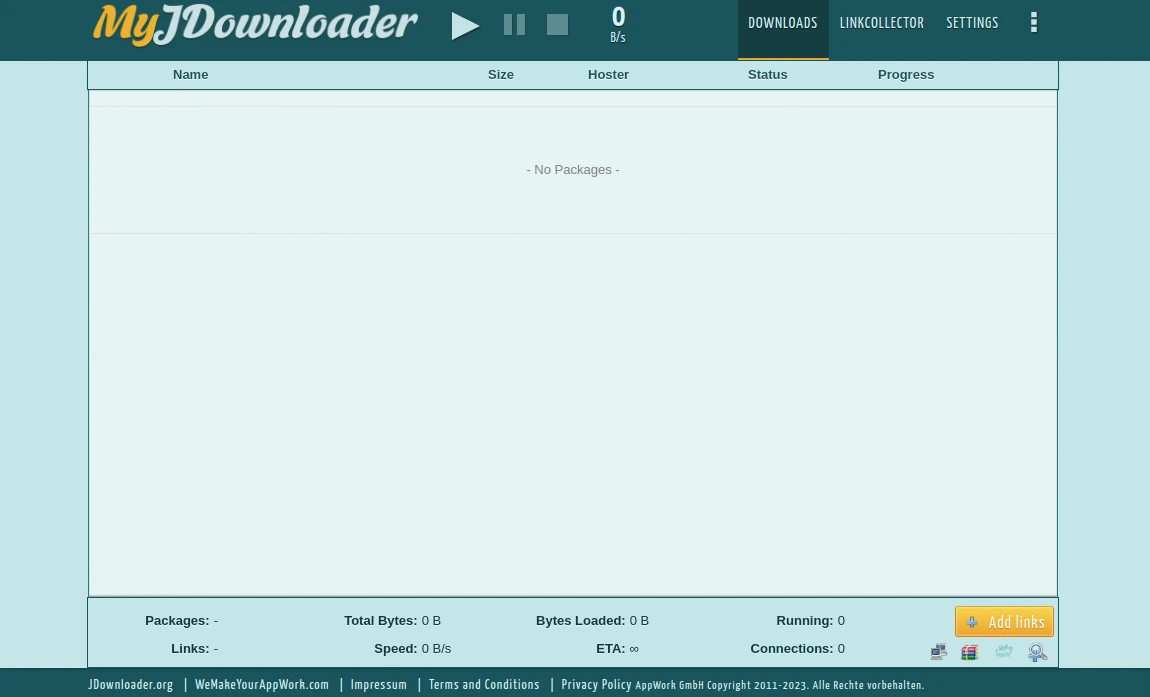This screenshot has width=1150, height=697.
Task: Click the Hoster column header
Action: pos(608,75)
